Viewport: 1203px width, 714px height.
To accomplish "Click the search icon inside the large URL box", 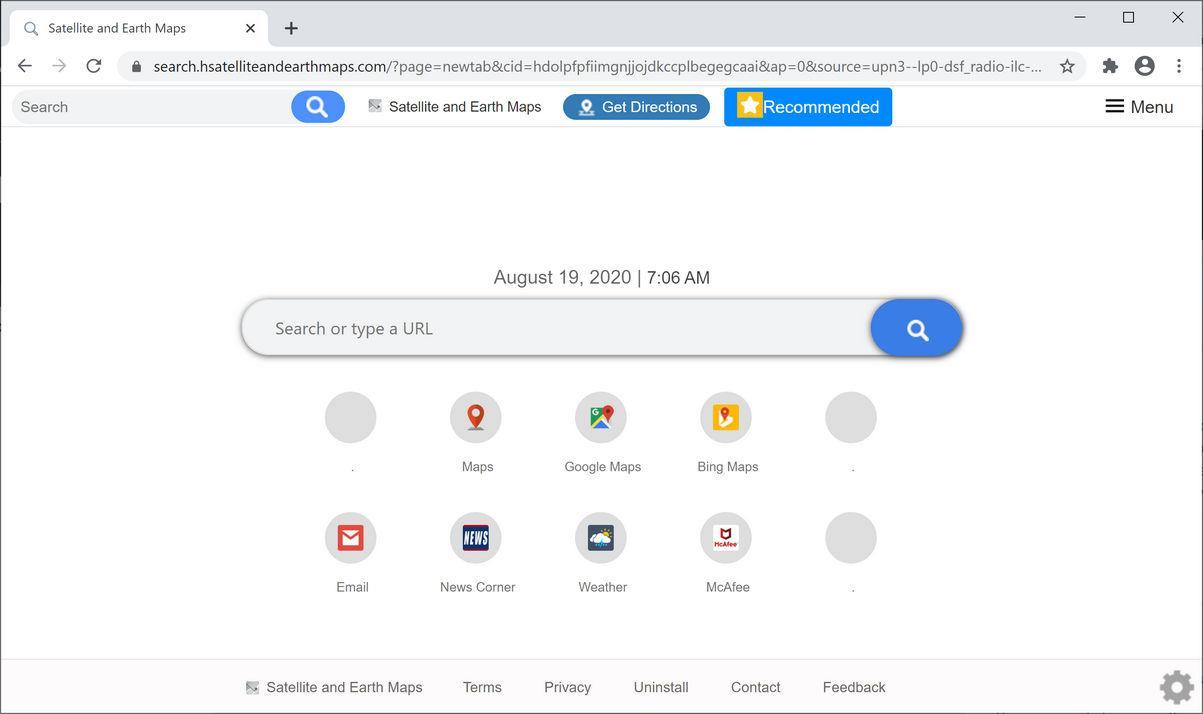I will point(914,327).
